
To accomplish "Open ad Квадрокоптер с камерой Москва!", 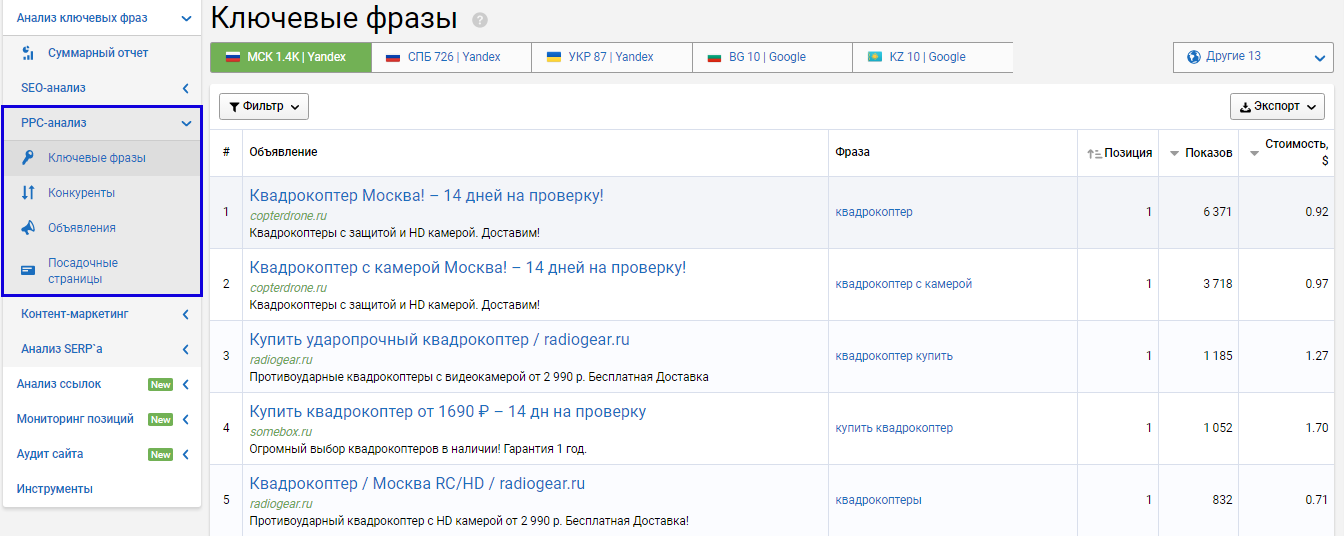I will click(468, 268).
